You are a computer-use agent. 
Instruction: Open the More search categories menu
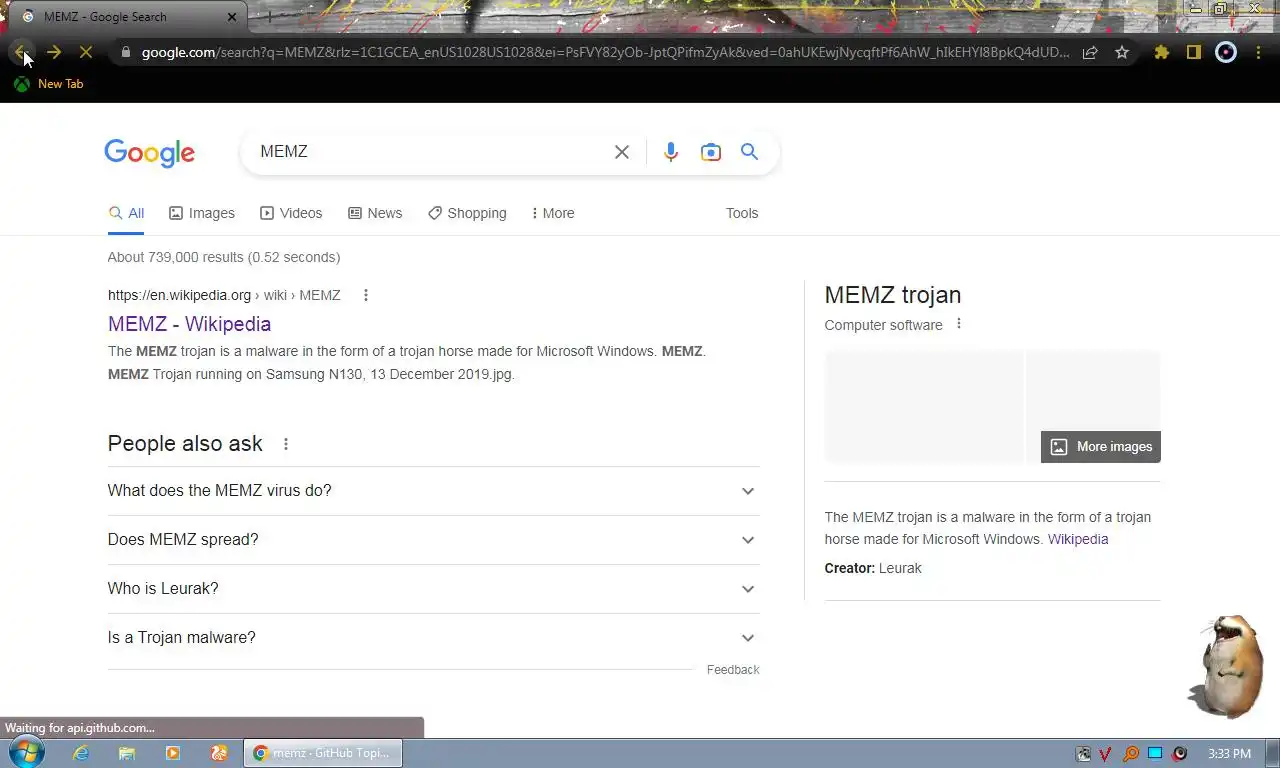click(553, 213)
